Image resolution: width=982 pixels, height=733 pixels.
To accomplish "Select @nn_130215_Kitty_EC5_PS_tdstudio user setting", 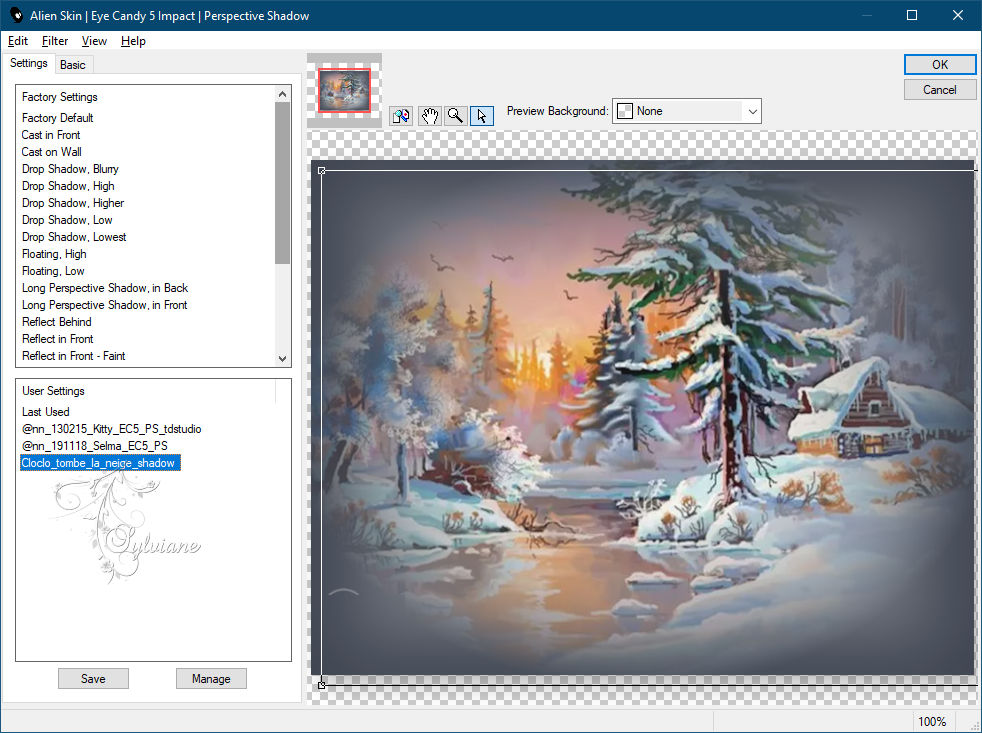I will pyautogui.click(x=111, y=429).
